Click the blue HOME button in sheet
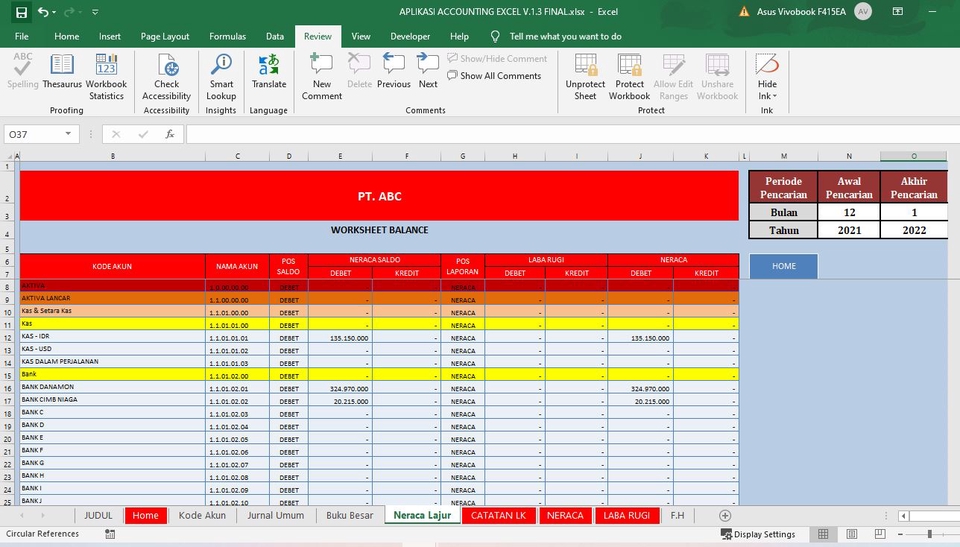Viewport: 960px width, 547px height. [784, 266]
